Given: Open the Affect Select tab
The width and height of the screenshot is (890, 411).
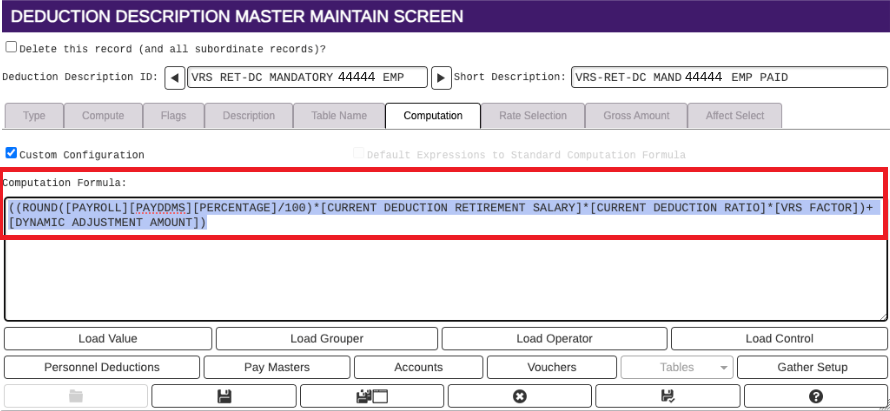Looking at the screenshot, I should (x=735, y=116).
